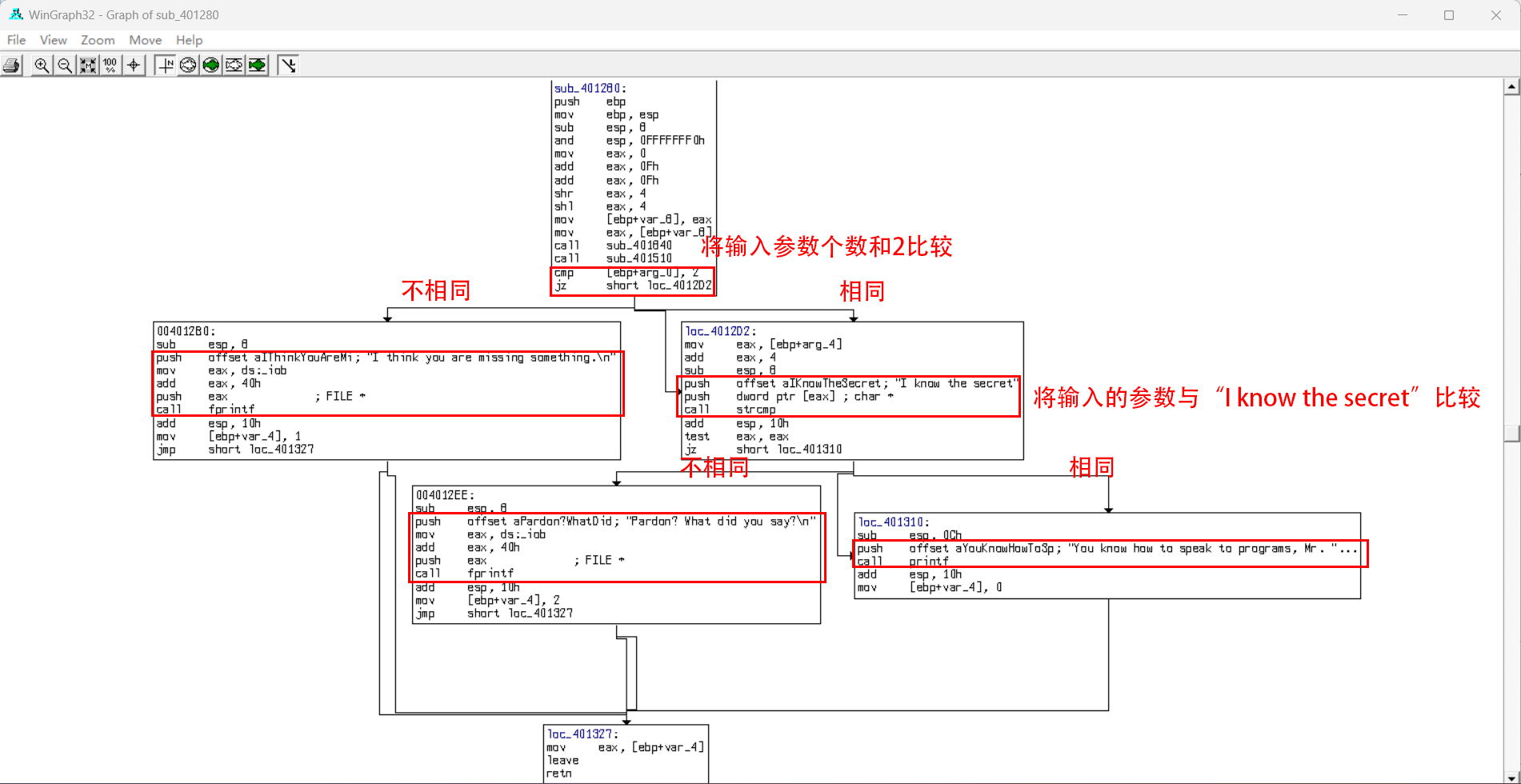This screenshot has height=784, width=1521.
Task: Click the 'retn' instruction line
Action: pyautogui.click(x=559, y=774)
